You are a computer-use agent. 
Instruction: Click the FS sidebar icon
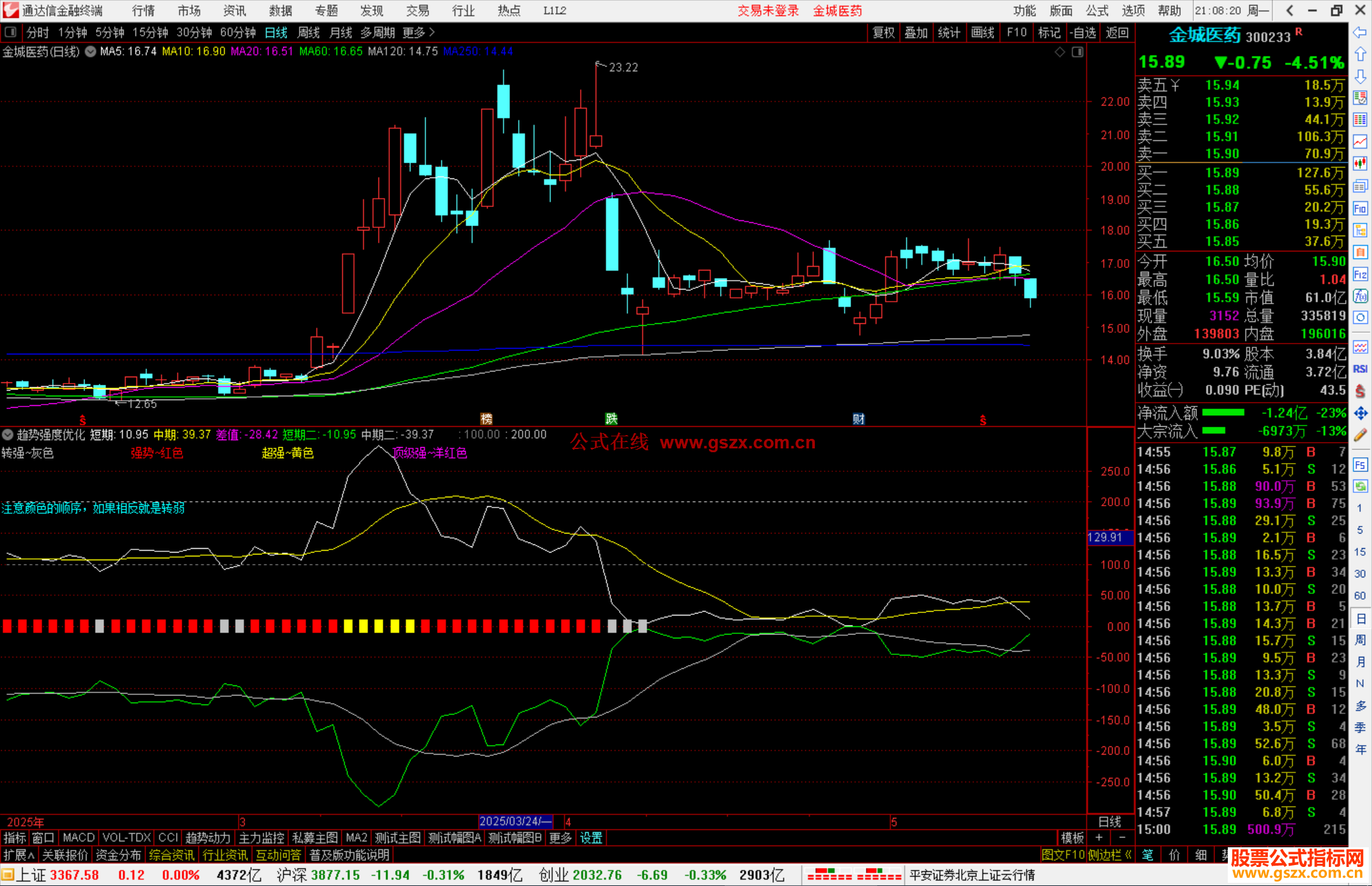1360,465
